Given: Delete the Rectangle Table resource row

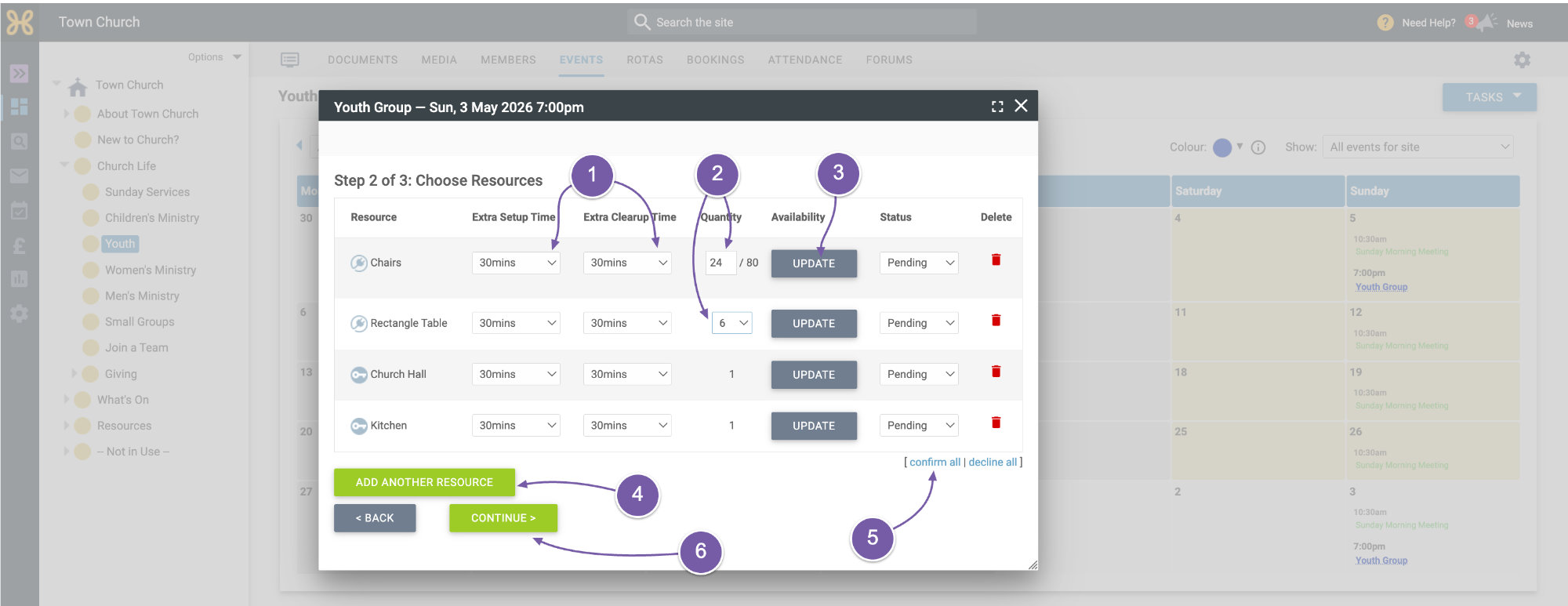Looking at the screenshot, I should pyautogui.click(x=996, y=320).
